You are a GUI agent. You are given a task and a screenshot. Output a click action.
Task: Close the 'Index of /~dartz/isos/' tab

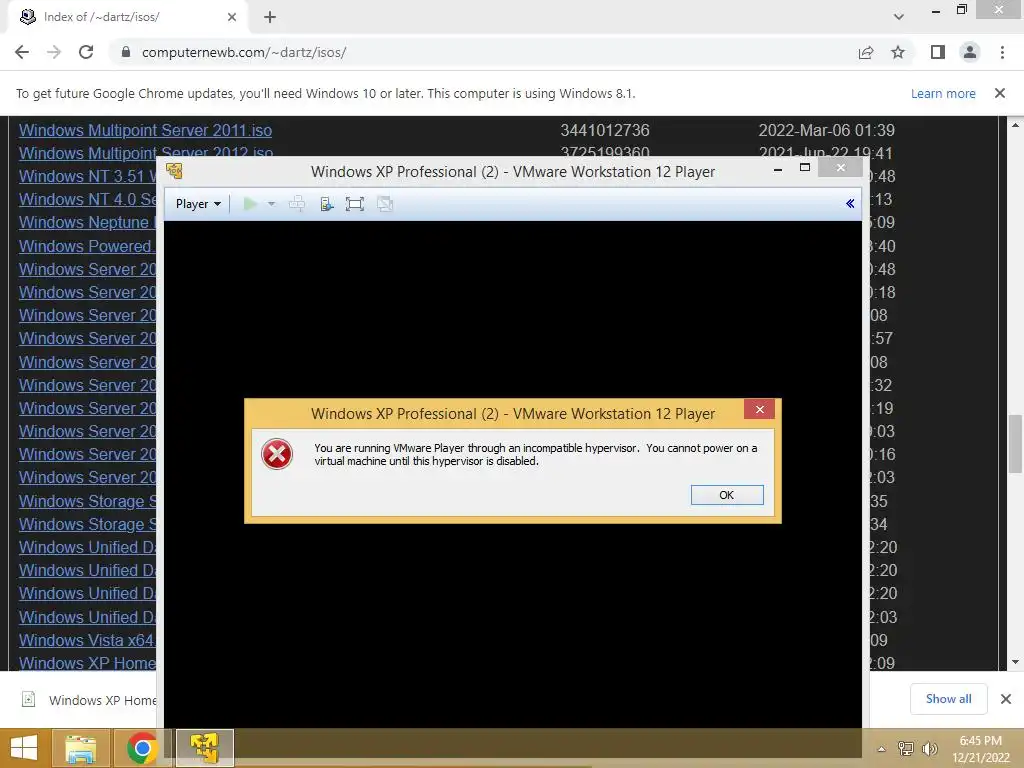(x=232, y=17)
